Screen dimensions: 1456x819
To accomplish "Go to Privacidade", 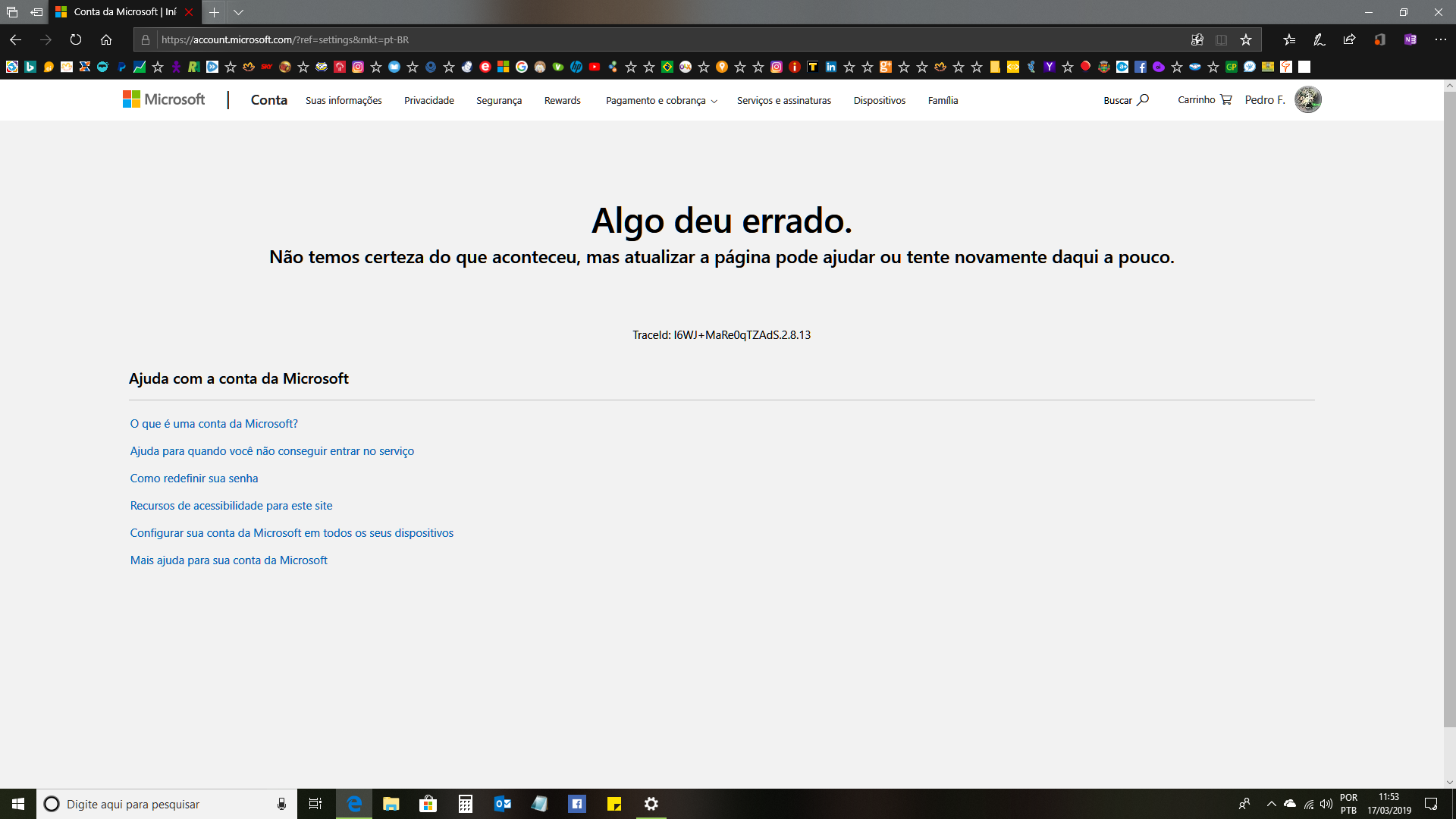I will tap(429, 100).
